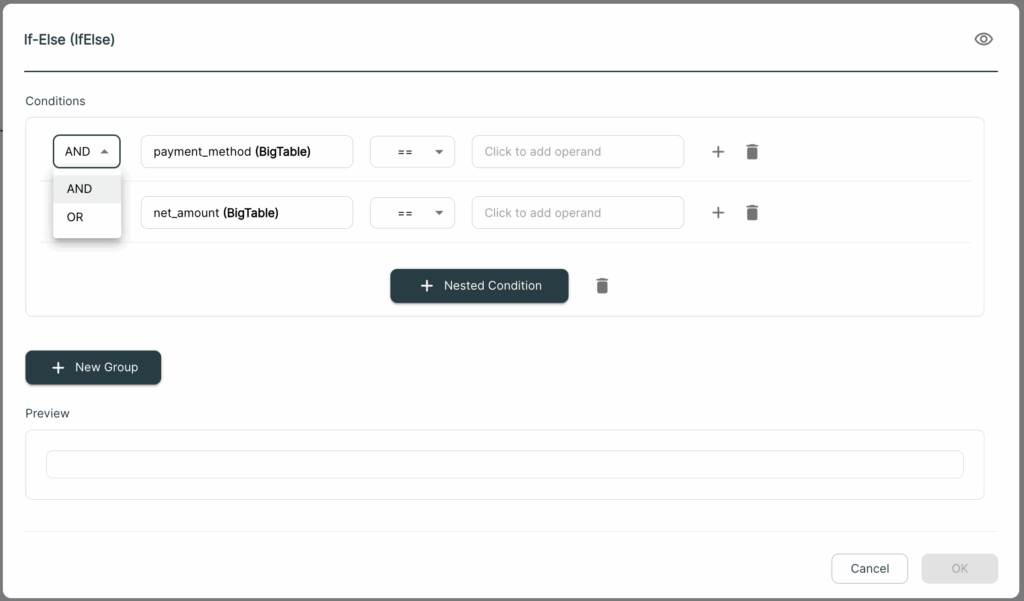This screenshot has height=601, width=1024.
Task: Cancel the If-Else dialog
Action: pos(869,568)
